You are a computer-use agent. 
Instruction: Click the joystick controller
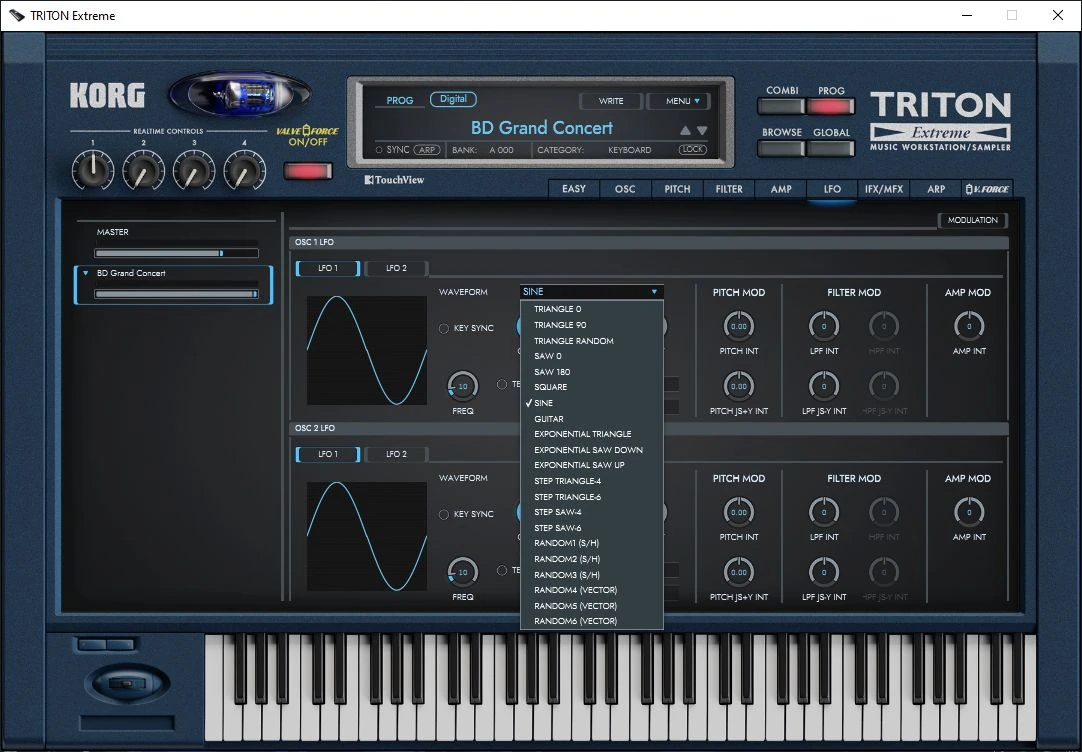click(x=127, y=683)
